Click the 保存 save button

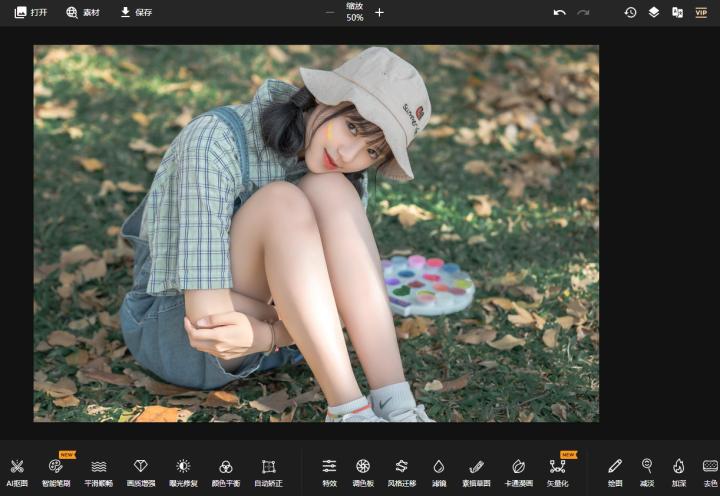pyautogui.click(x=136, y=13)
